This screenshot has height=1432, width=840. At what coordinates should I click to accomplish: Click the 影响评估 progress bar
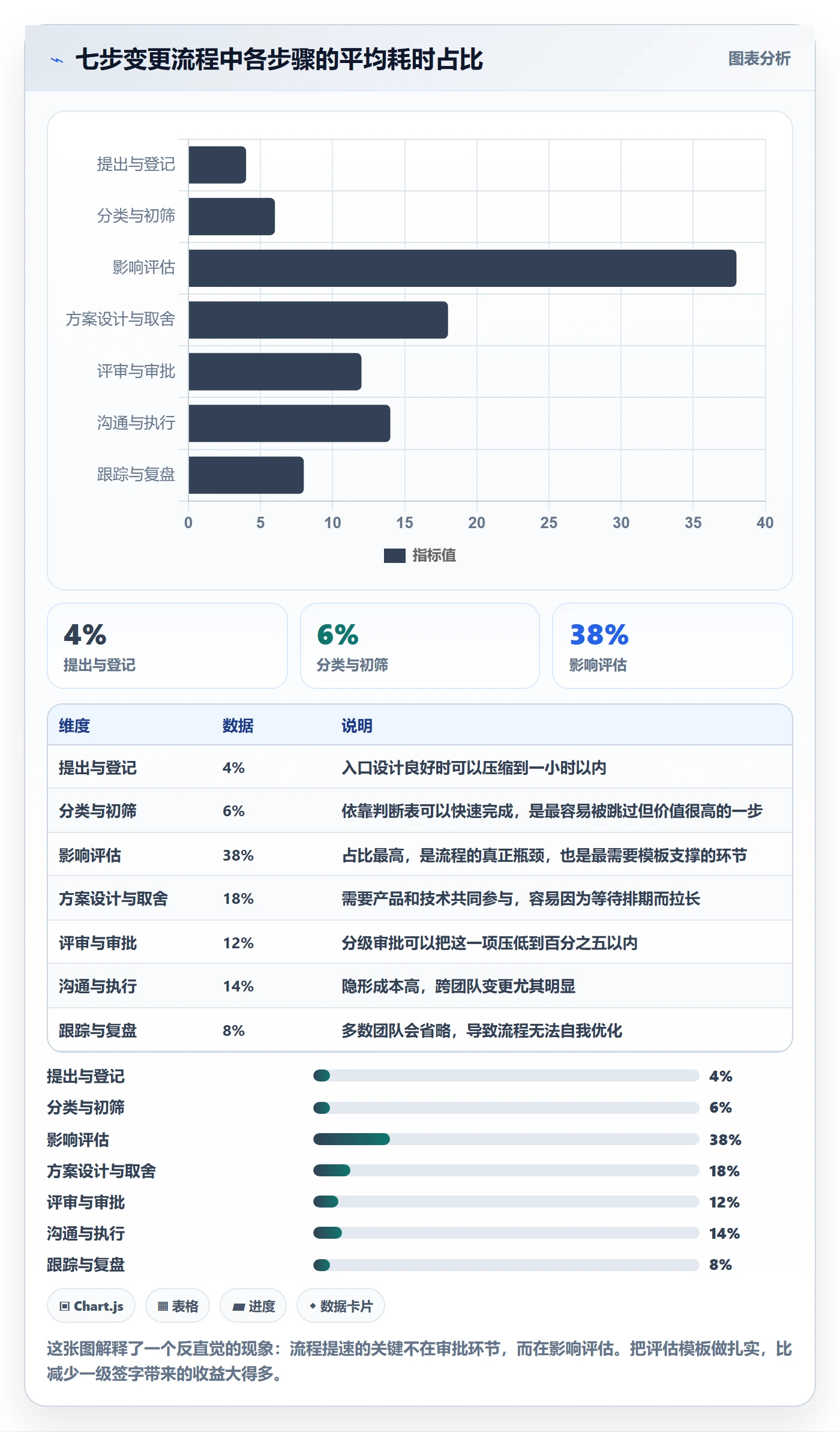pyautogui.click(x=506, y=1139)
